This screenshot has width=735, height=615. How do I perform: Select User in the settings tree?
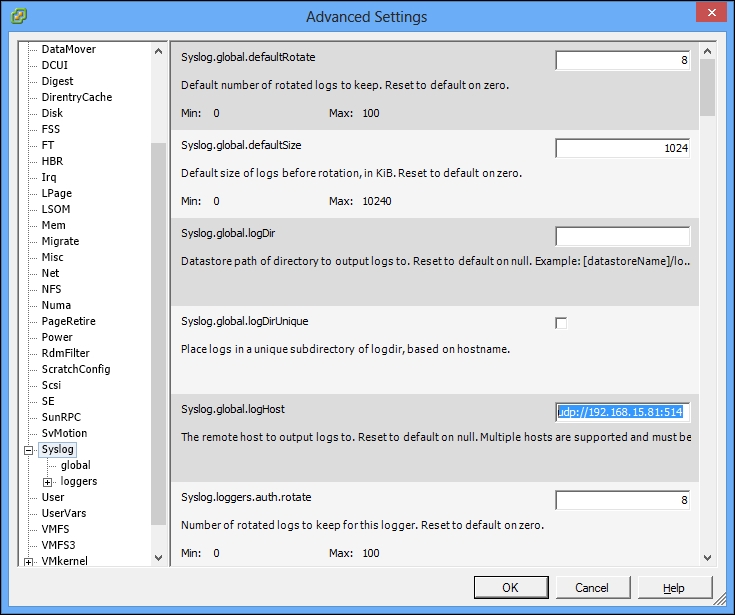[53, 497]
